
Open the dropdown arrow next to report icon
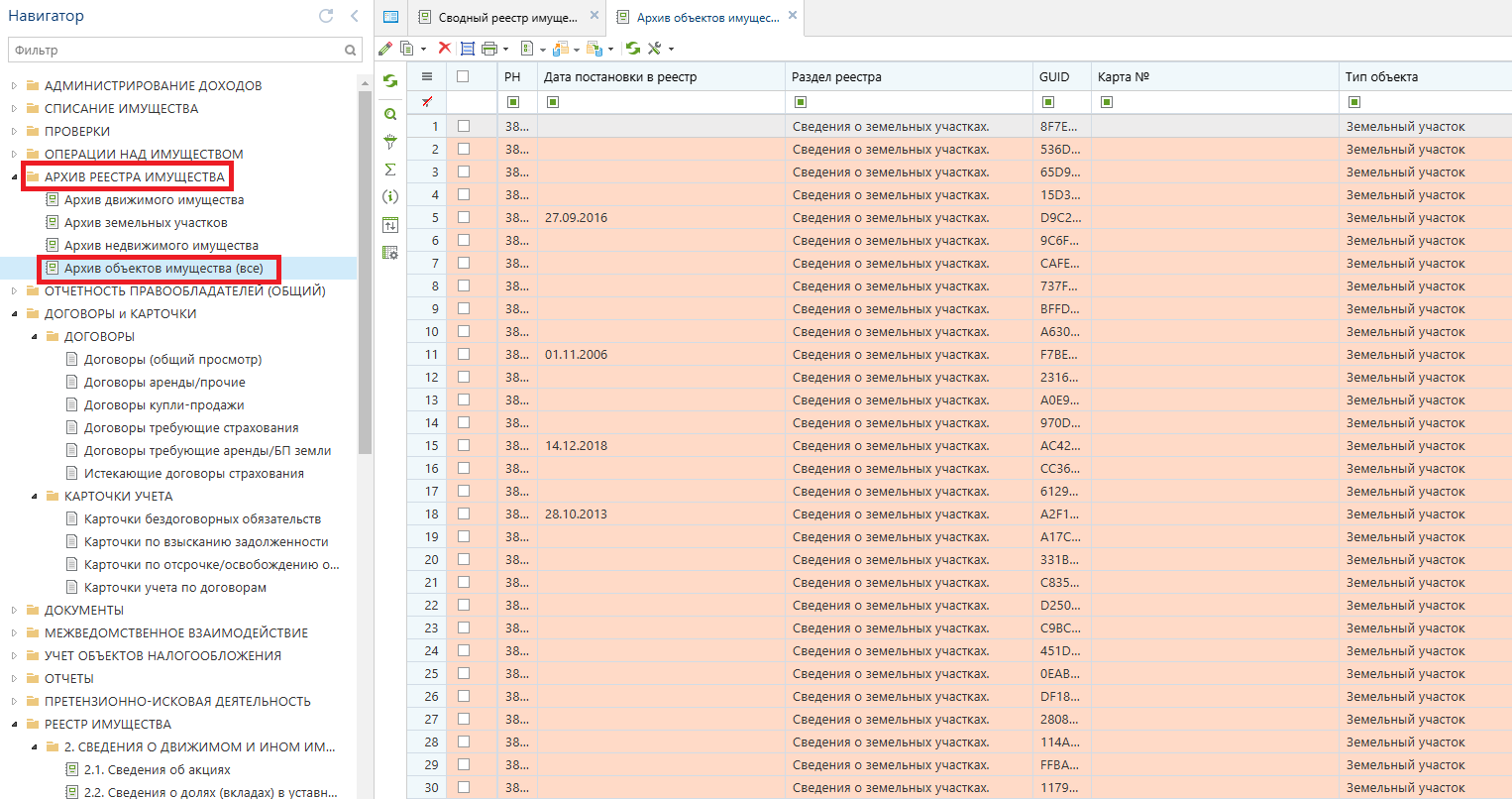543,49
